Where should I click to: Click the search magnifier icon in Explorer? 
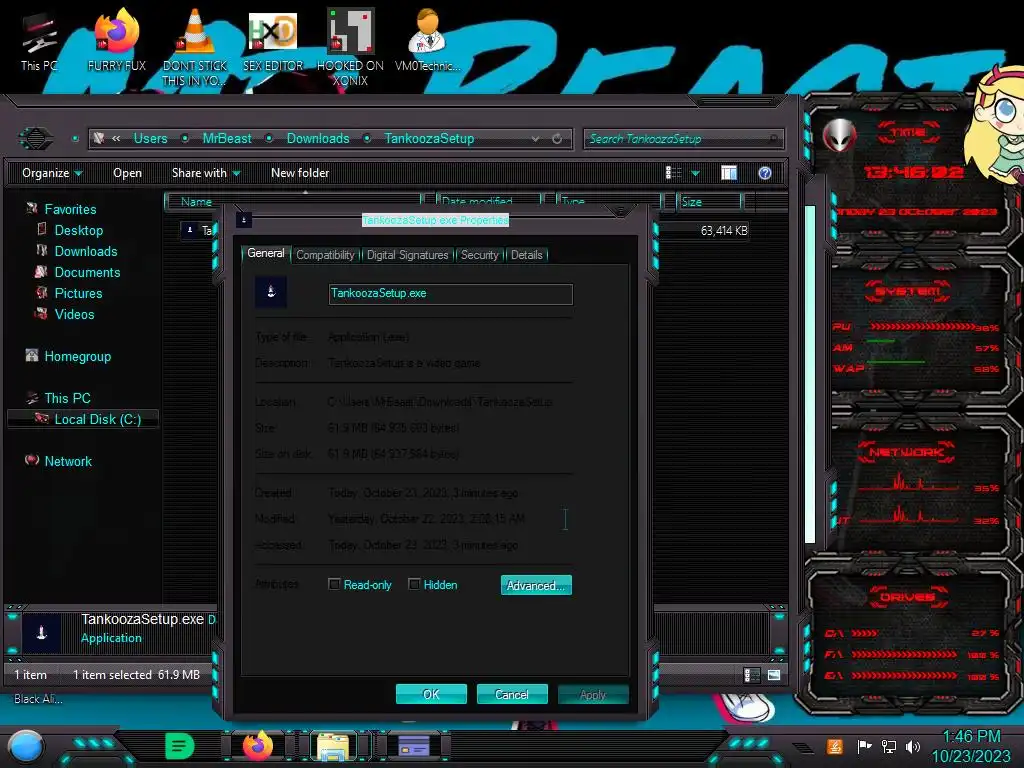(x=773, y=138)
